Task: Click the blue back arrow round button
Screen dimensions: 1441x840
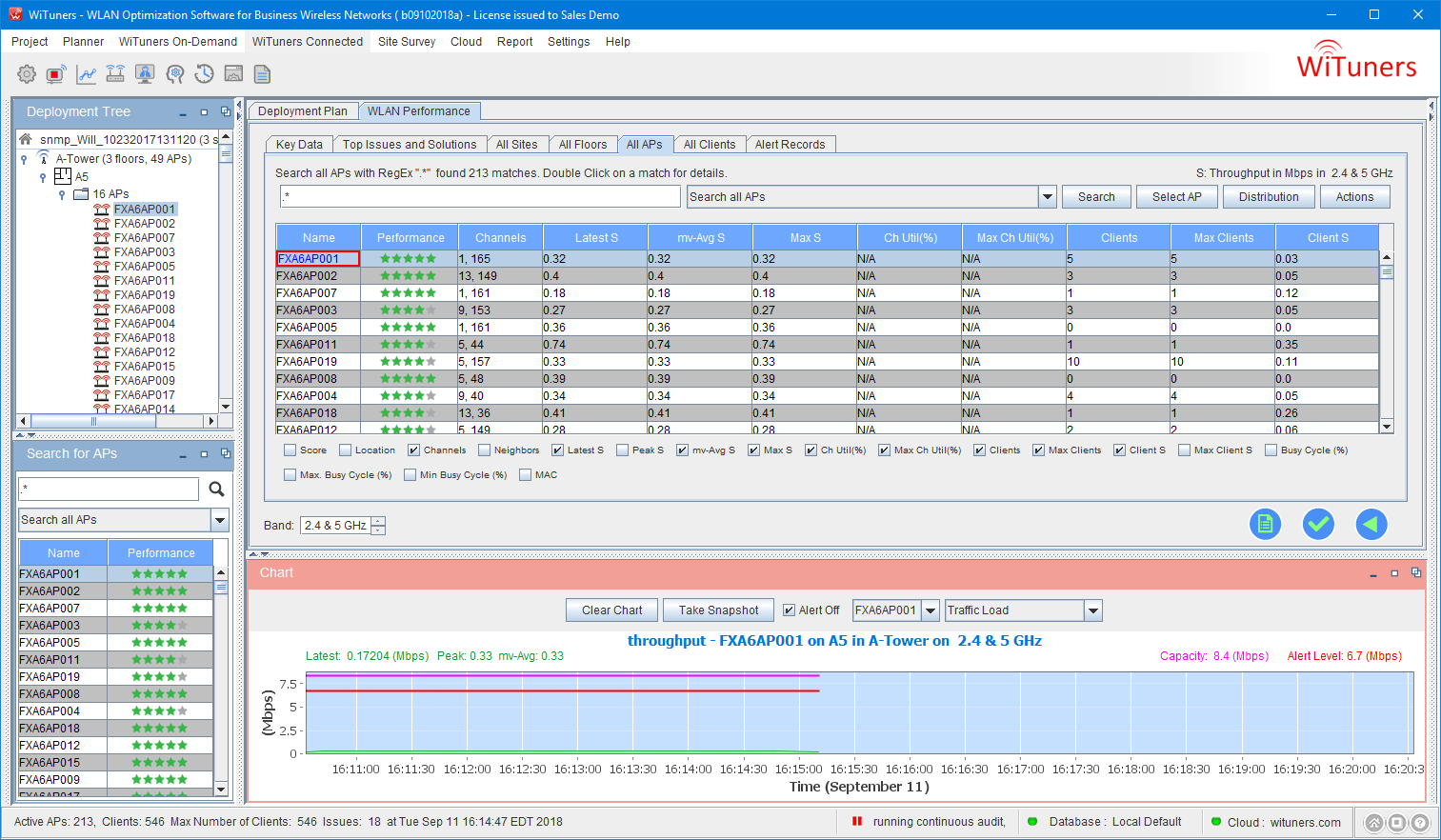Action: tap(1371, 524)
